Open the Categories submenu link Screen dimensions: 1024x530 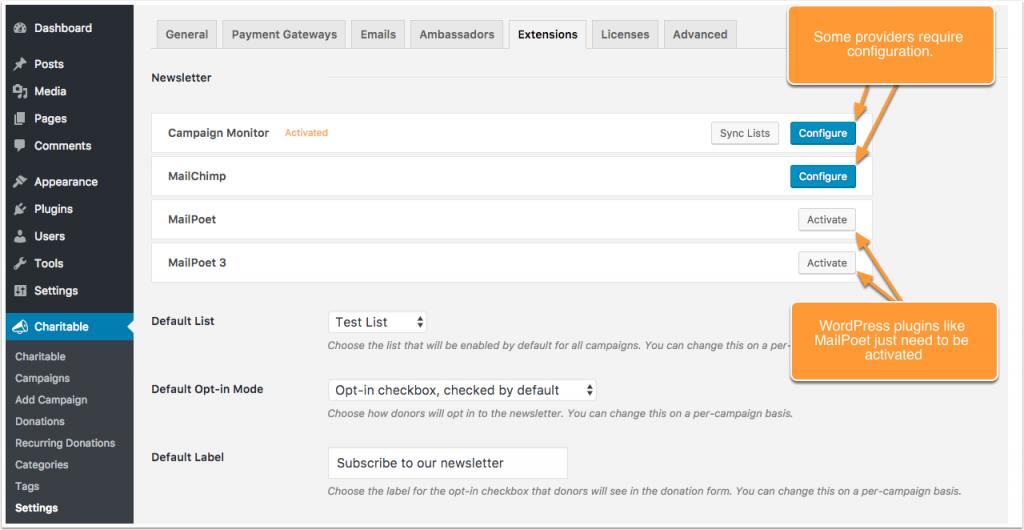(42, 465)
